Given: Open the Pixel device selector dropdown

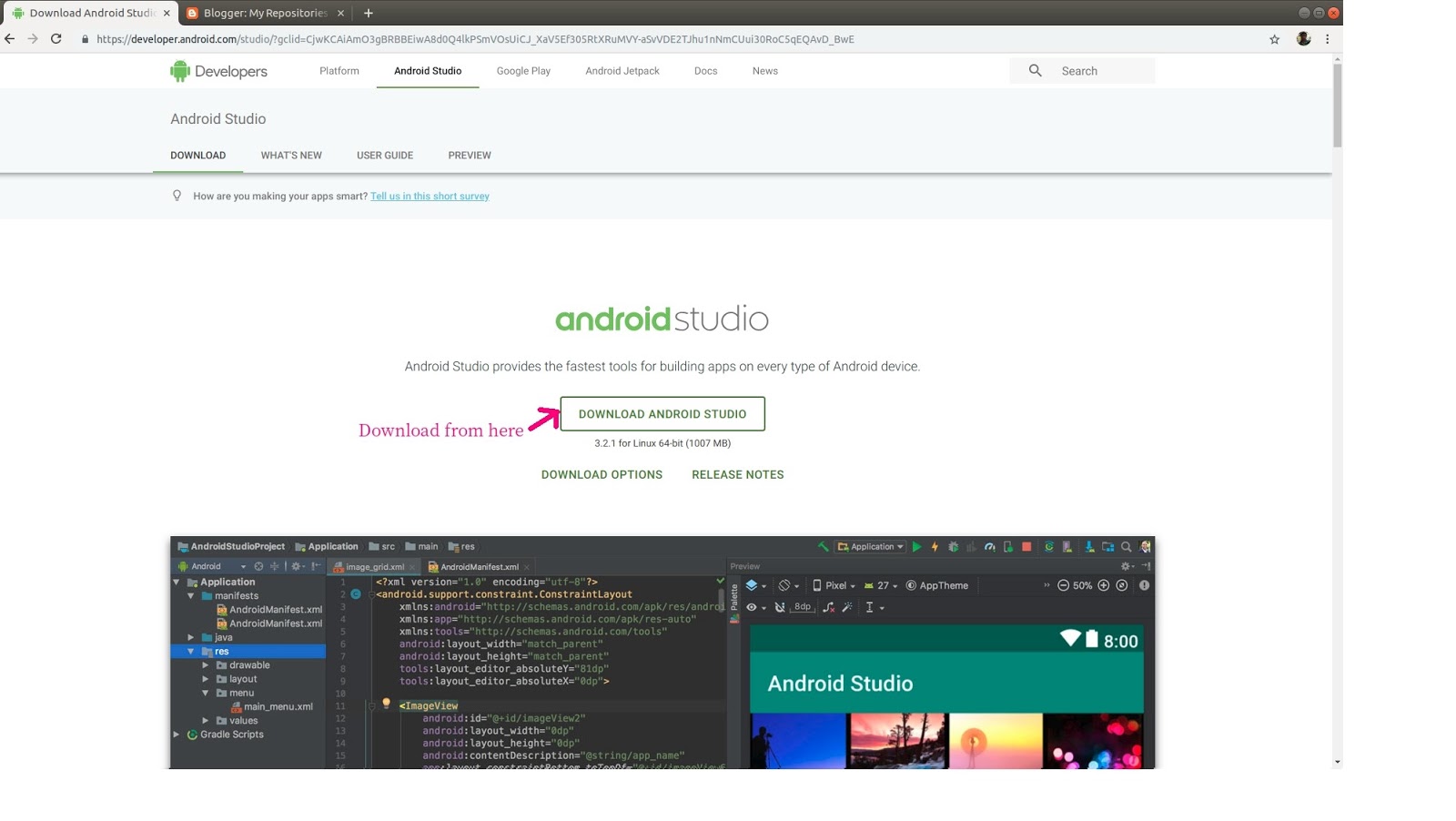Looking at the screenshot, I should point(835,585).
